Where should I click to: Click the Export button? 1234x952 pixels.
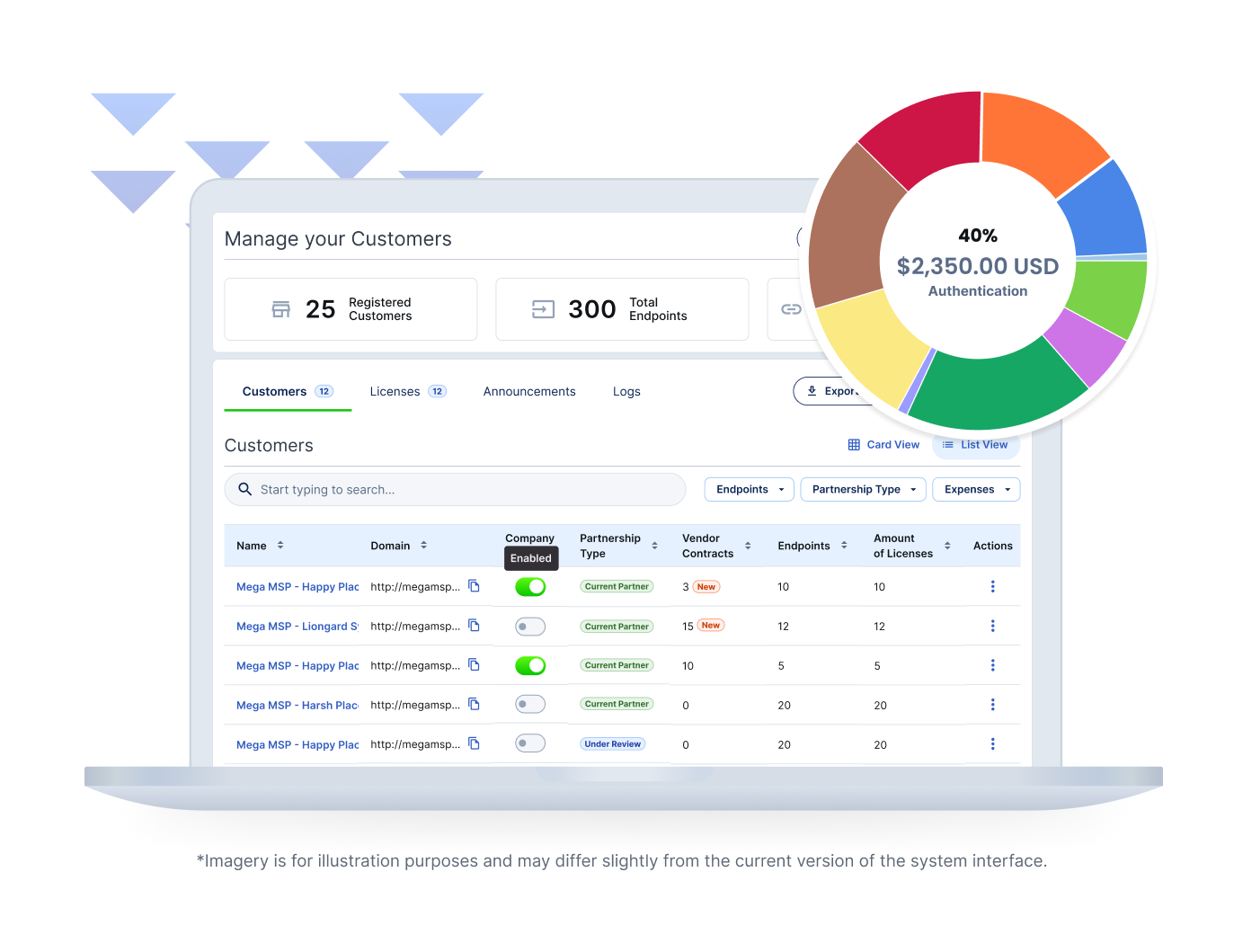[x=838, y=390]
